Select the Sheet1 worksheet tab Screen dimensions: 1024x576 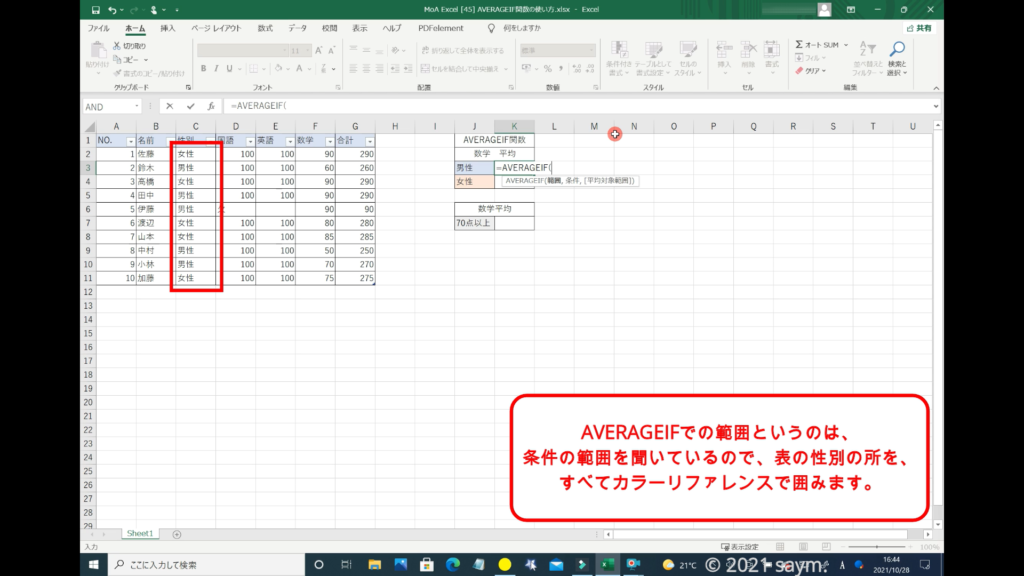[x=139, y=534]
